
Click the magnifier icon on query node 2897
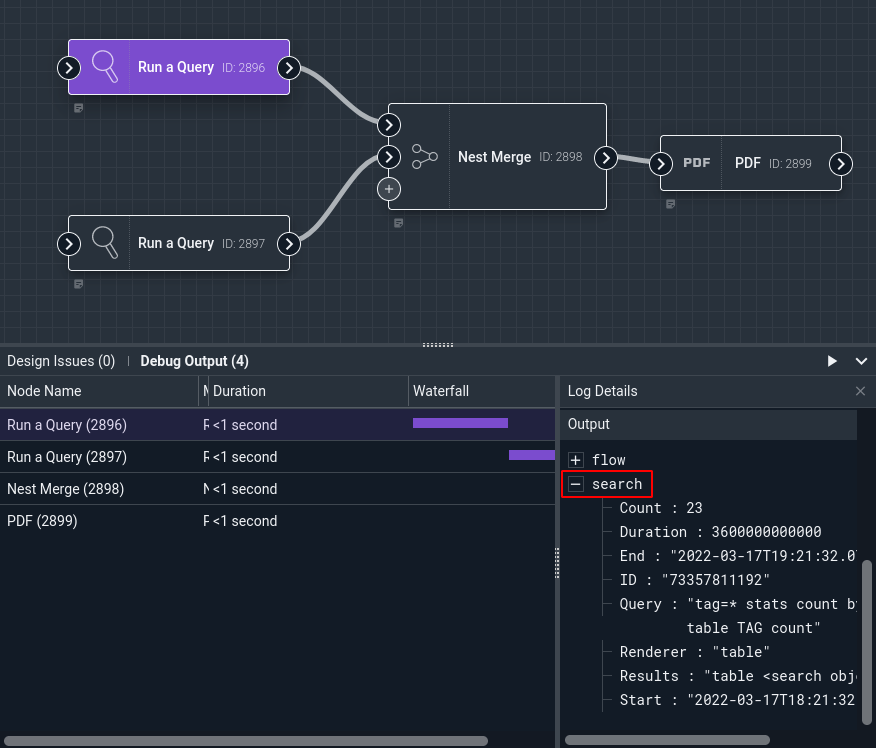pos(104,243)
